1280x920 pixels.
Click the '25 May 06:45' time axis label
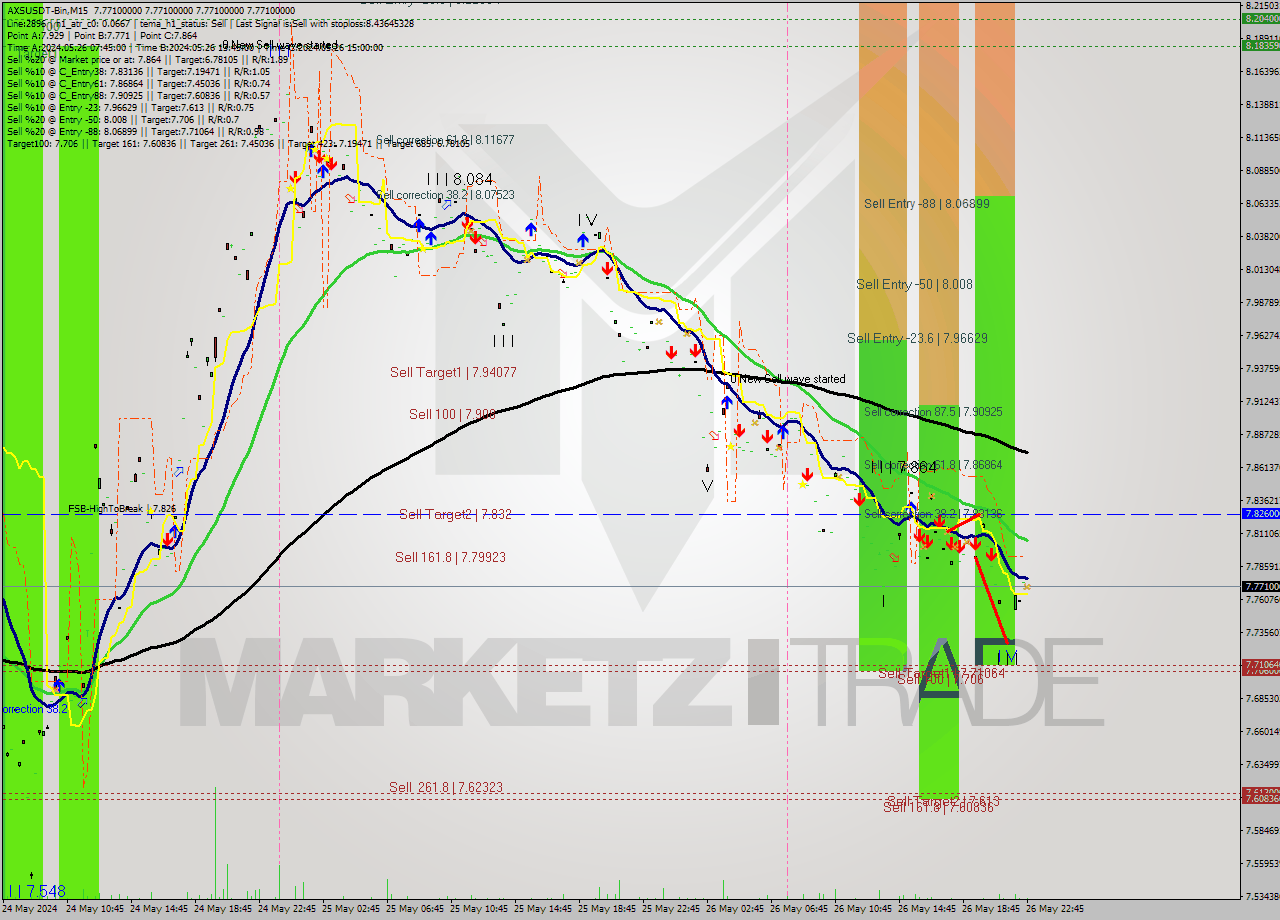pyautogui.click(x=415, y=909)
